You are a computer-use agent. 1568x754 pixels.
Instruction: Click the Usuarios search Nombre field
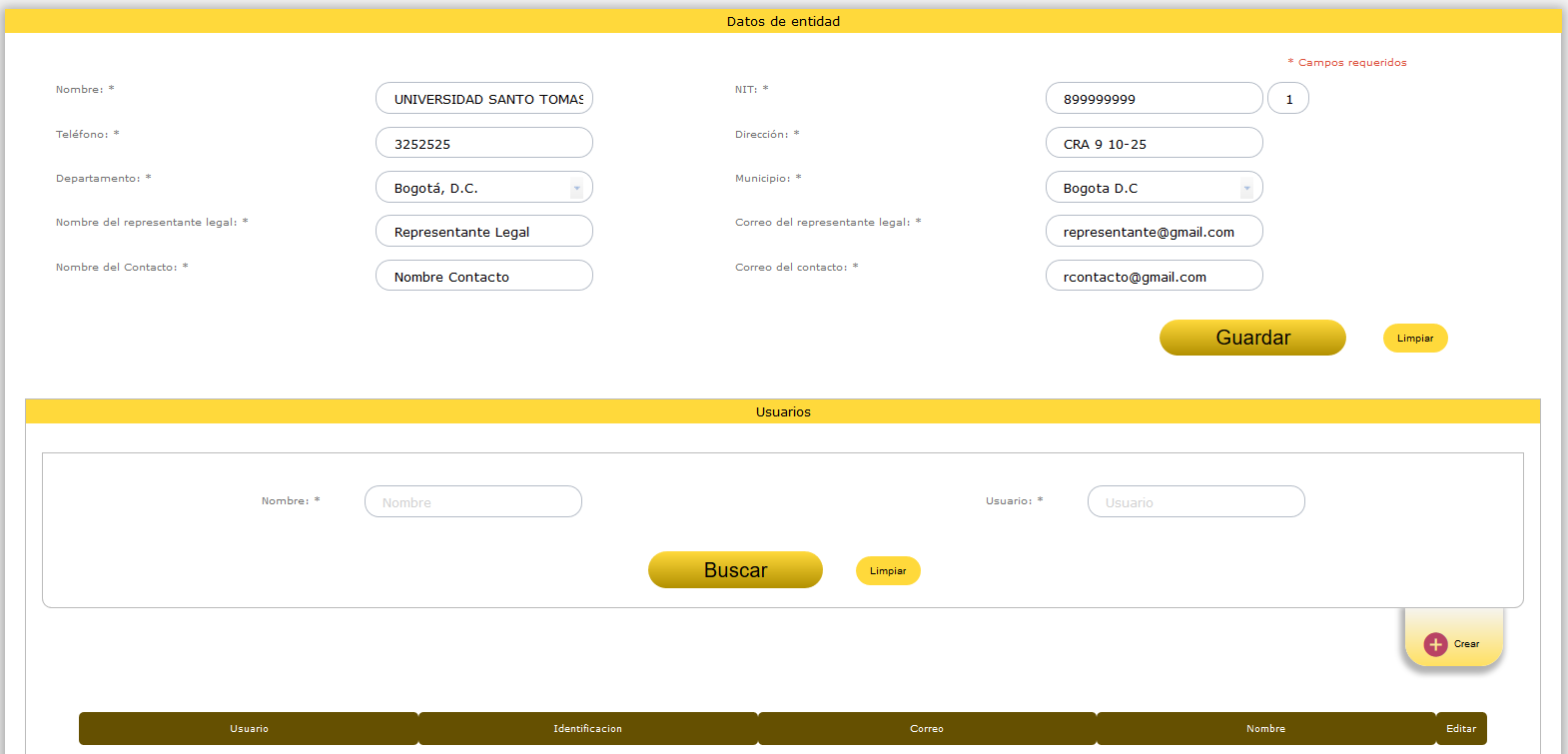pos(472,502)
